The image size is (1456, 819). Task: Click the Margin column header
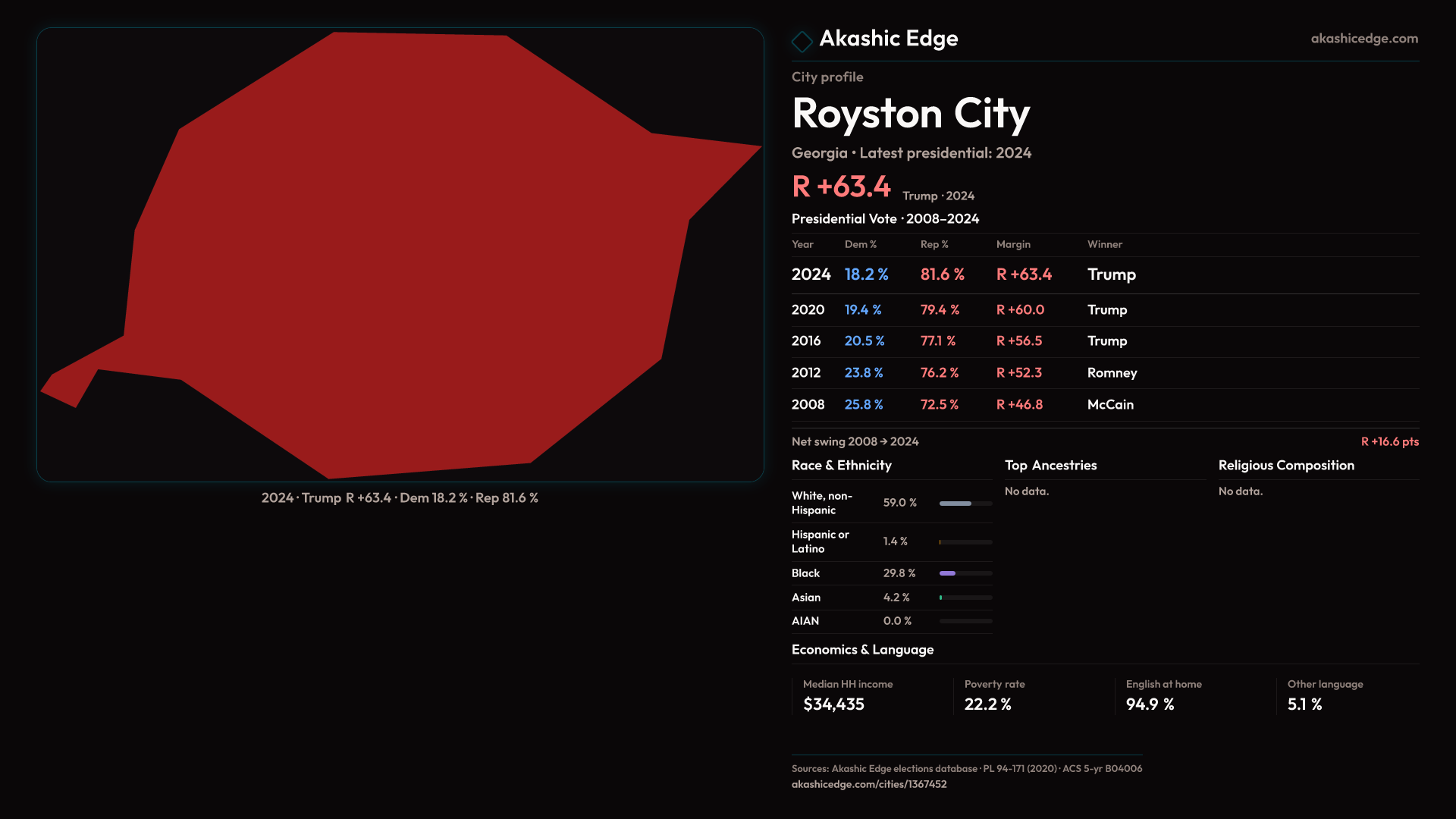click(x=1013, y=244)
